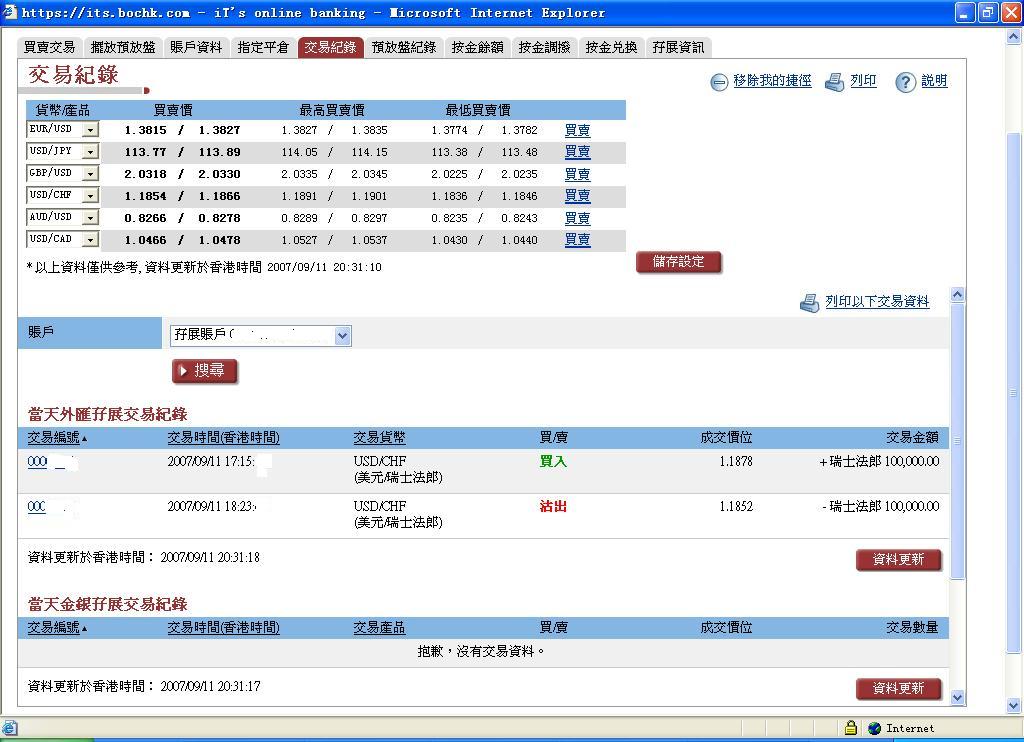Click the Internet zone globe icon
The width and height of the screenshot is (1024, 742).
click(875, 728)
